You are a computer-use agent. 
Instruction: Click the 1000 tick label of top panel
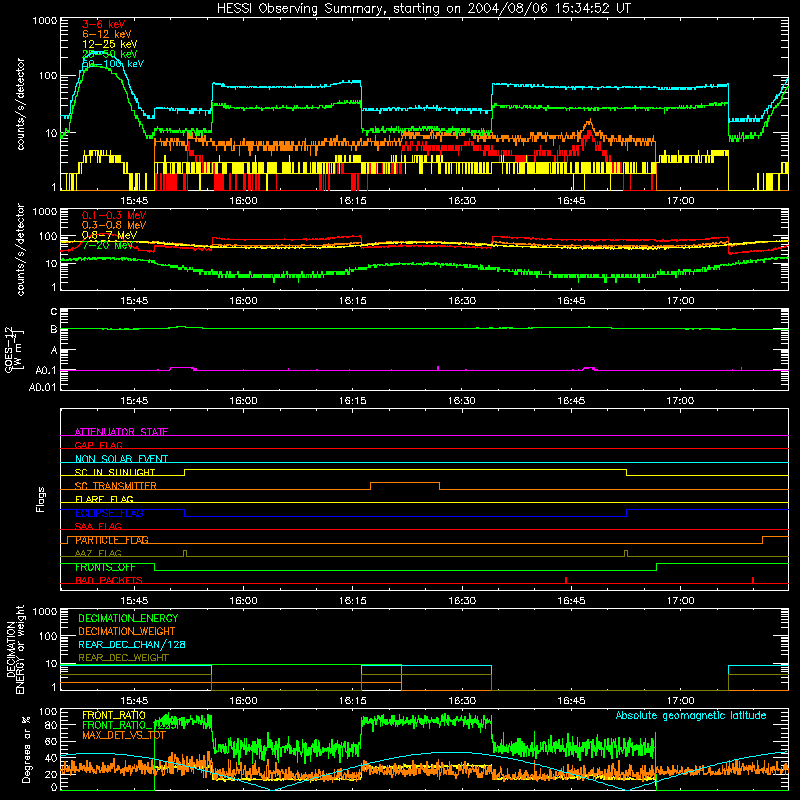click(44, 21)
